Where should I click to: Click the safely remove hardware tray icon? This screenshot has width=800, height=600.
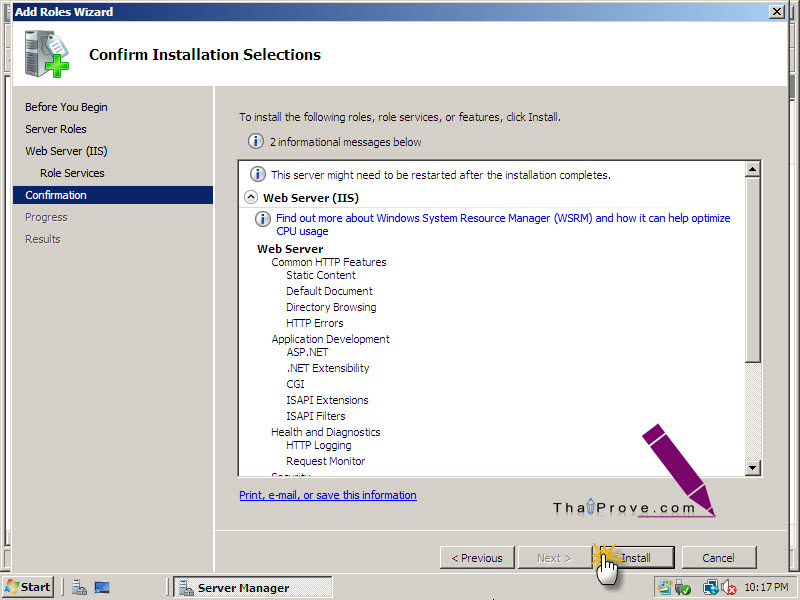(683, 588)
